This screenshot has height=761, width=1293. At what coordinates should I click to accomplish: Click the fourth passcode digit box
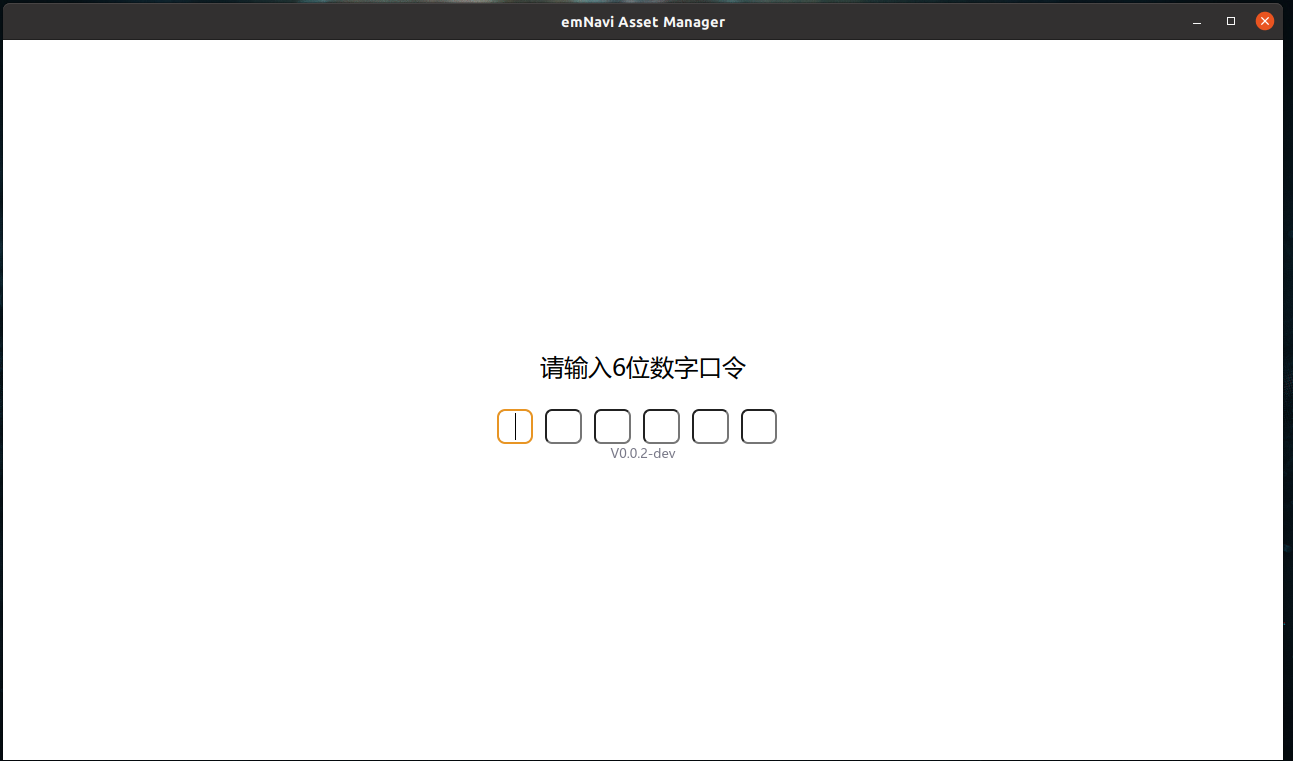(x=661, y=427)
